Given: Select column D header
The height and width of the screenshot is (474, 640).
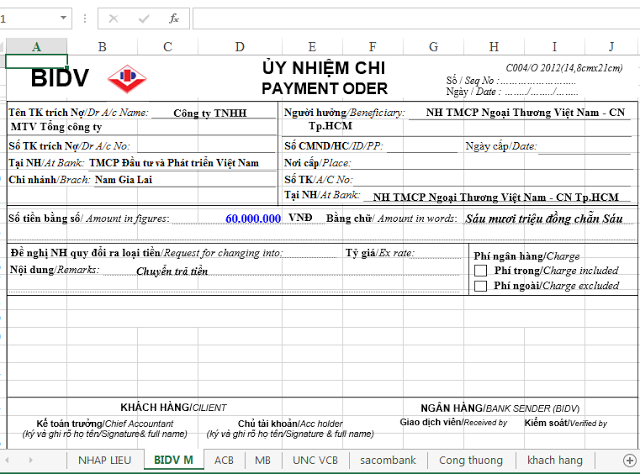Looking at the screenshot, I should click(239, 46).
